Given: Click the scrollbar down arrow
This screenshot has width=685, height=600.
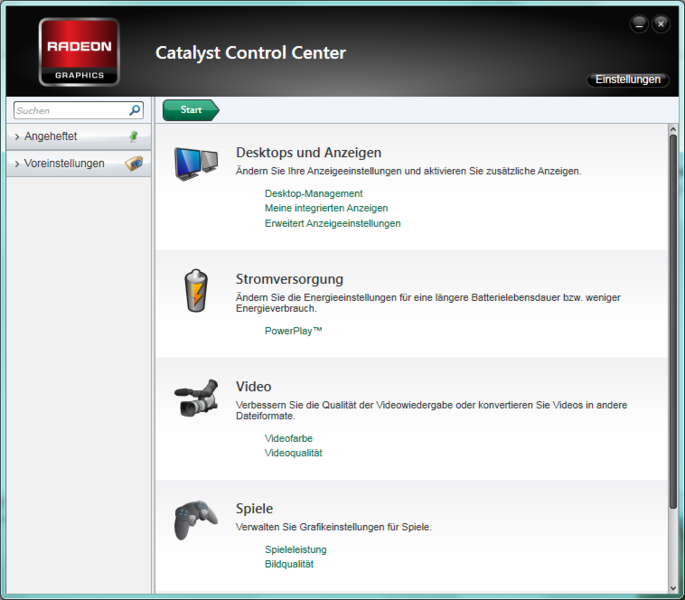Looking at the screenshot, I should pyautogui.click(x=673, y=588).
